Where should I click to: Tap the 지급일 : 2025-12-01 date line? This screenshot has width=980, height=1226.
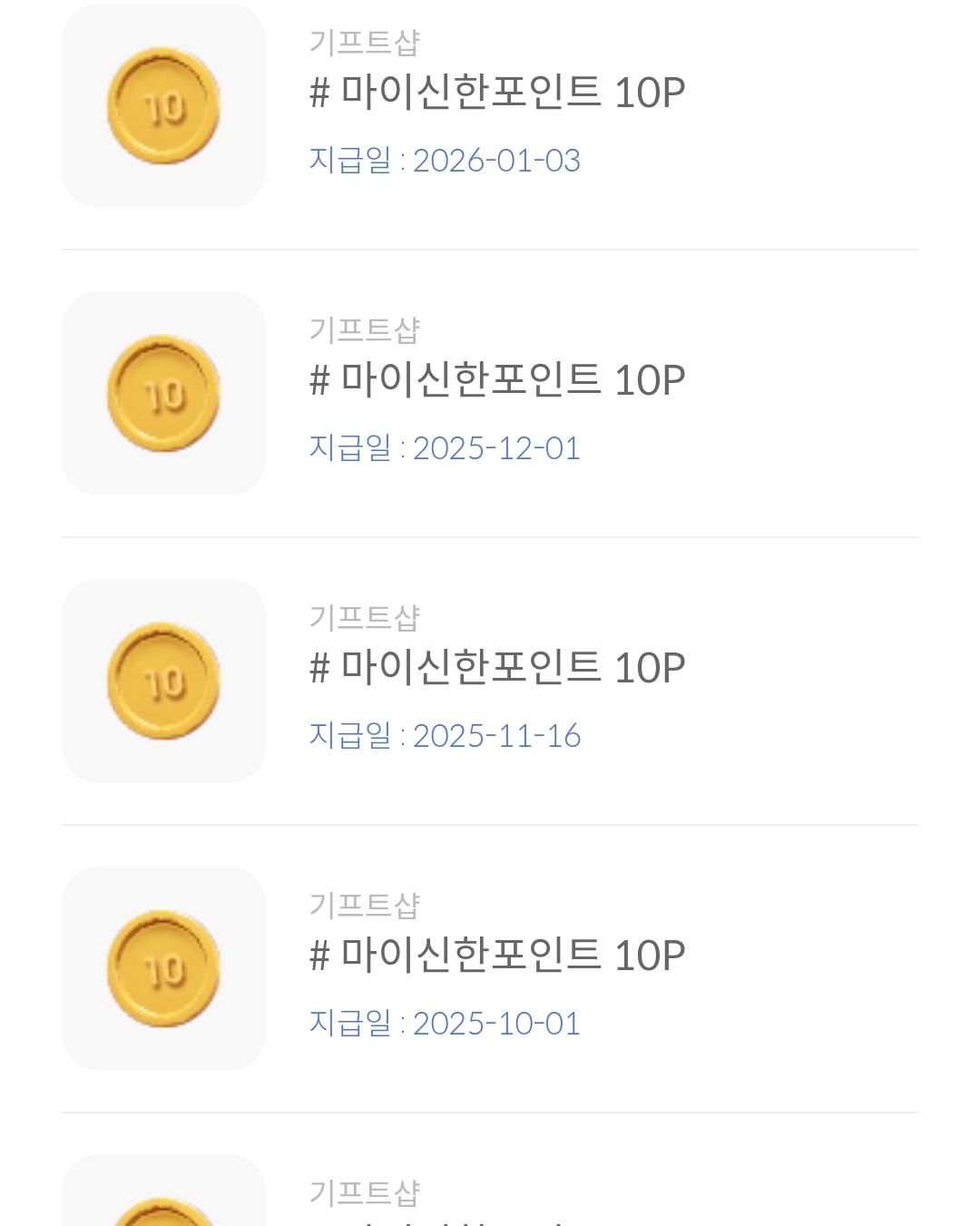(x=445, y=448)
